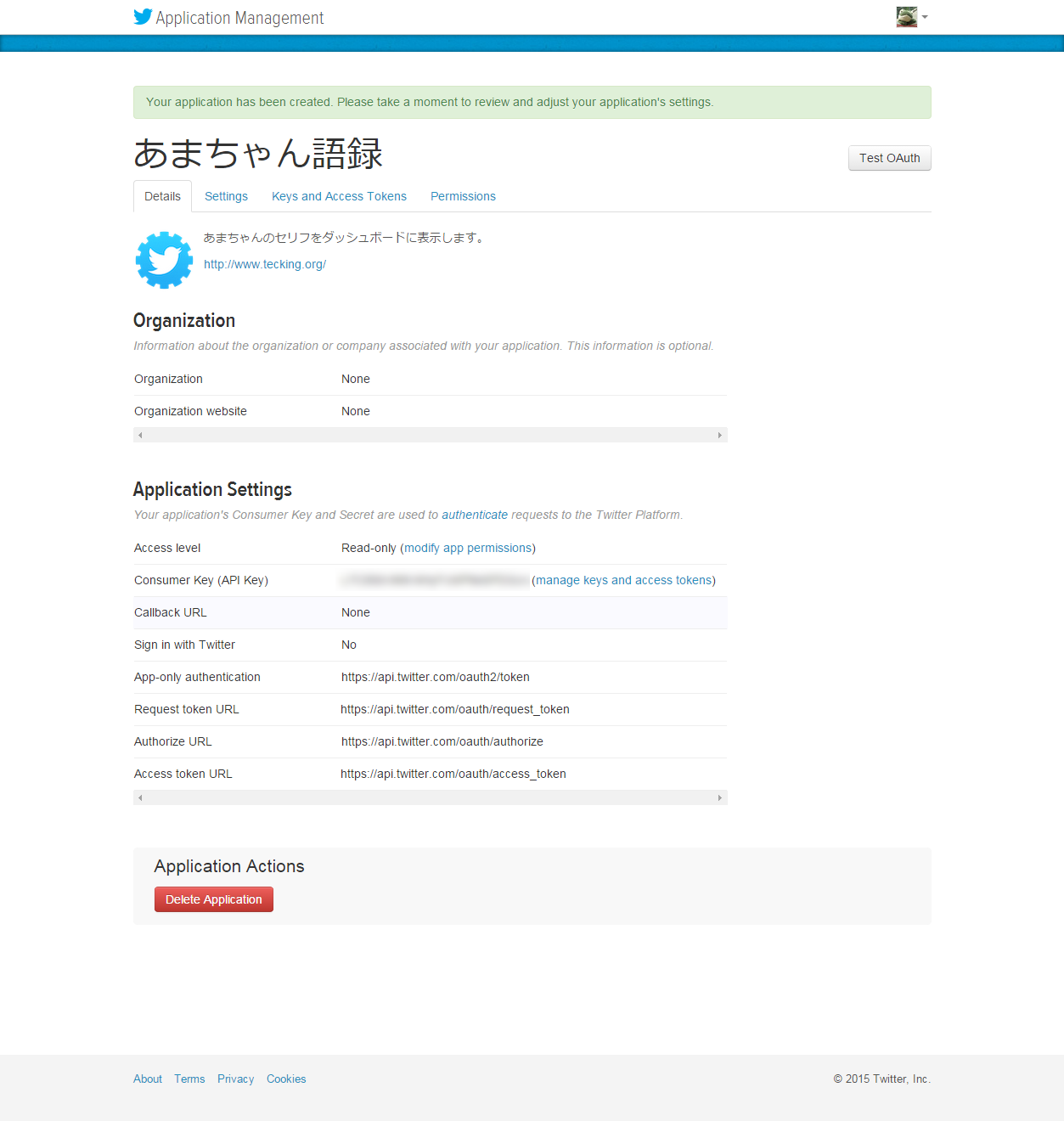Click the App-only authentication label
Viewport: 1064px width, 1121px height.
197,677
